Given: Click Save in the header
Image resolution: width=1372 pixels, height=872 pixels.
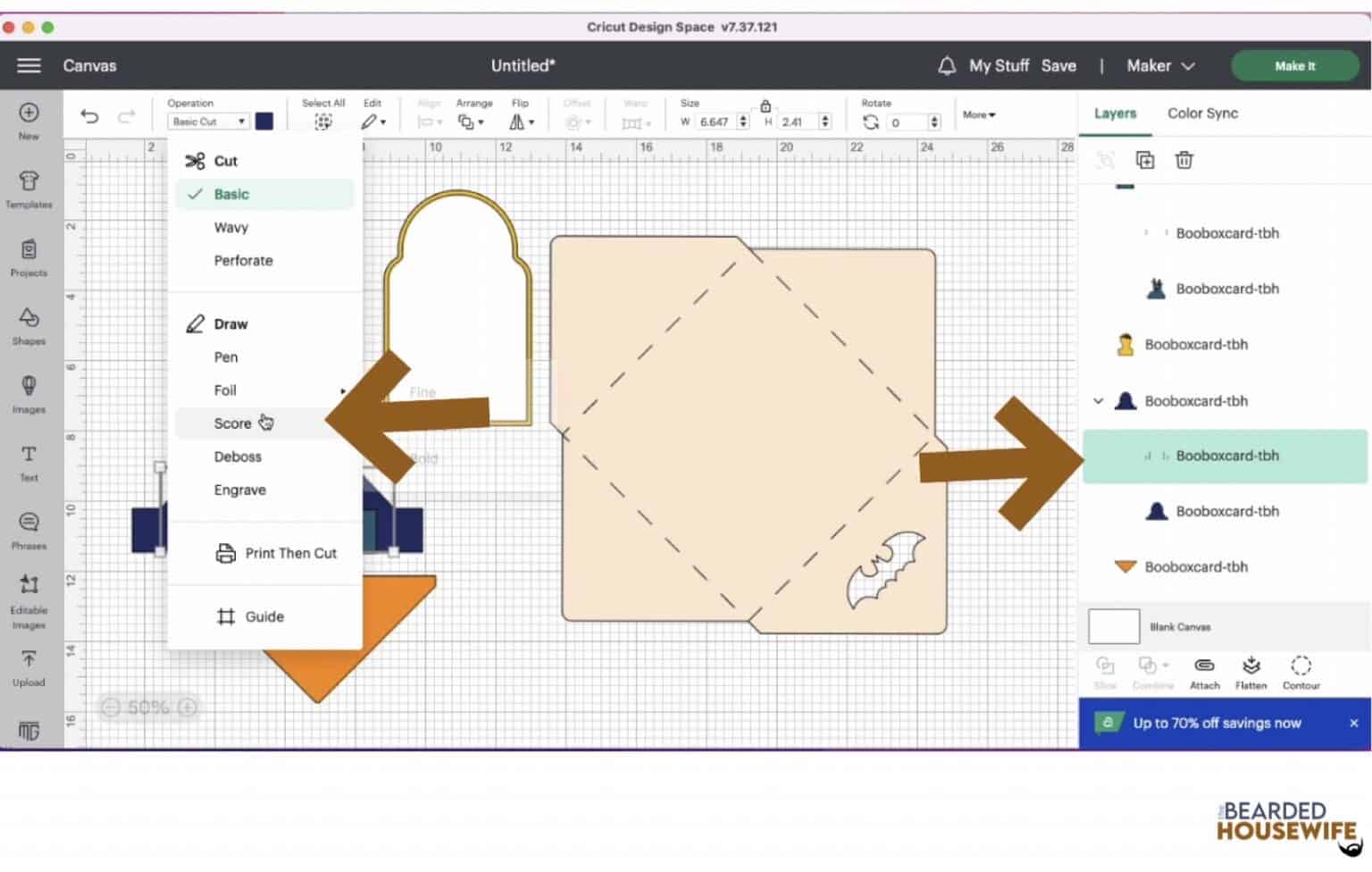Looking at the screenshot, I should click(1058, 66).
